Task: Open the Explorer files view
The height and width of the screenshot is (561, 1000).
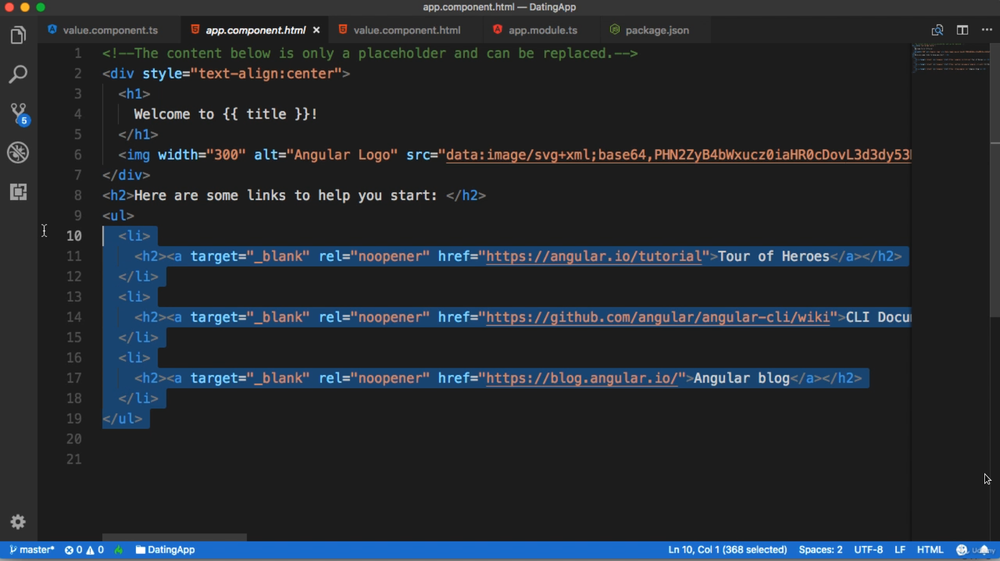Action: pos(18,35)
